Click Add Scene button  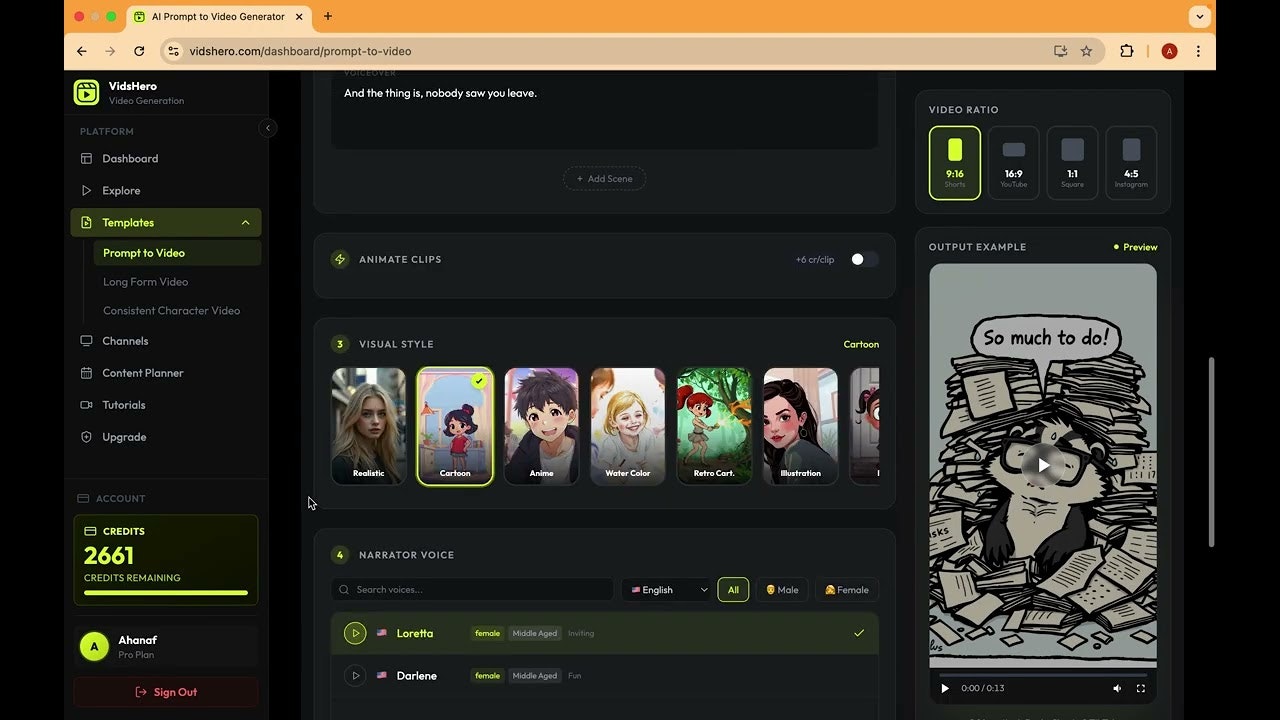click(605, 178)
